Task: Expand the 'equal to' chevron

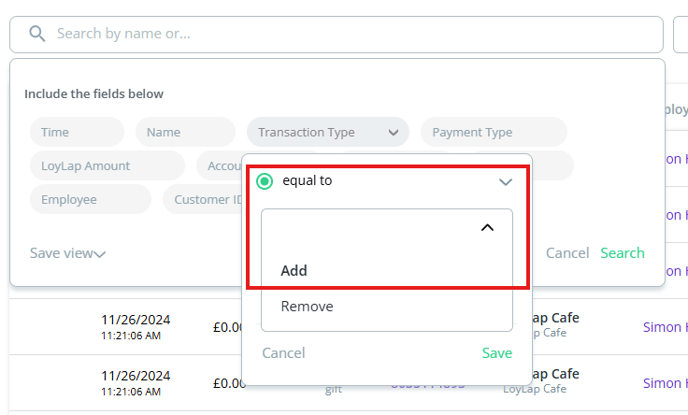Action: (x=505, y=182)
